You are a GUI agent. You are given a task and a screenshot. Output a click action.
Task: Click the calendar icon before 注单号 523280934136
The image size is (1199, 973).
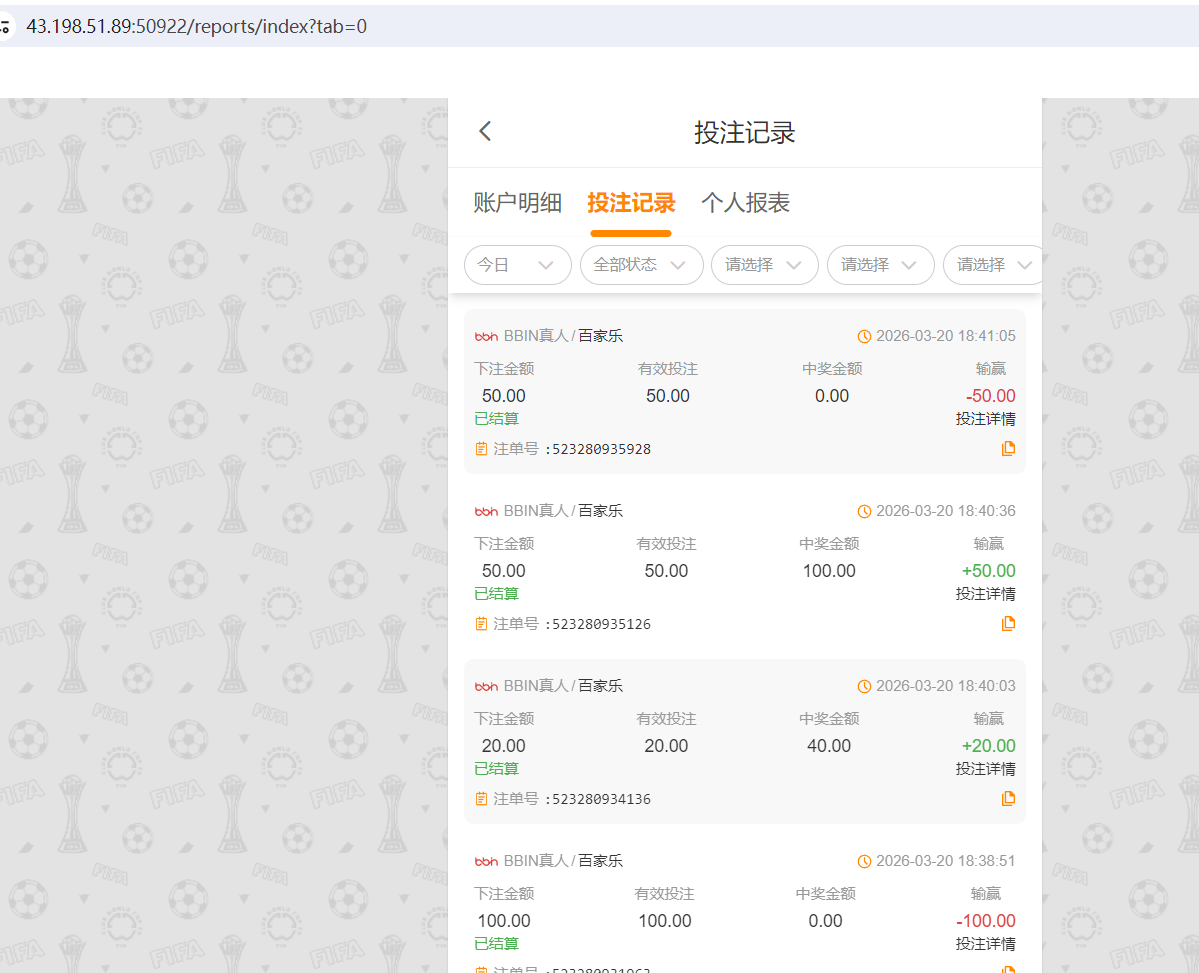(x=481, y=798)
